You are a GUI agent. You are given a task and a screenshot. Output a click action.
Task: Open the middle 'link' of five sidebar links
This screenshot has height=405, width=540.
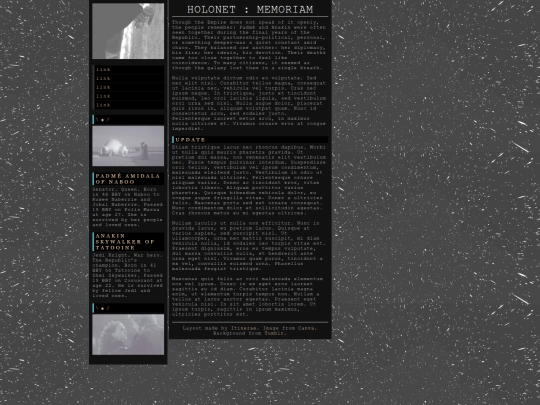[128, 87]
